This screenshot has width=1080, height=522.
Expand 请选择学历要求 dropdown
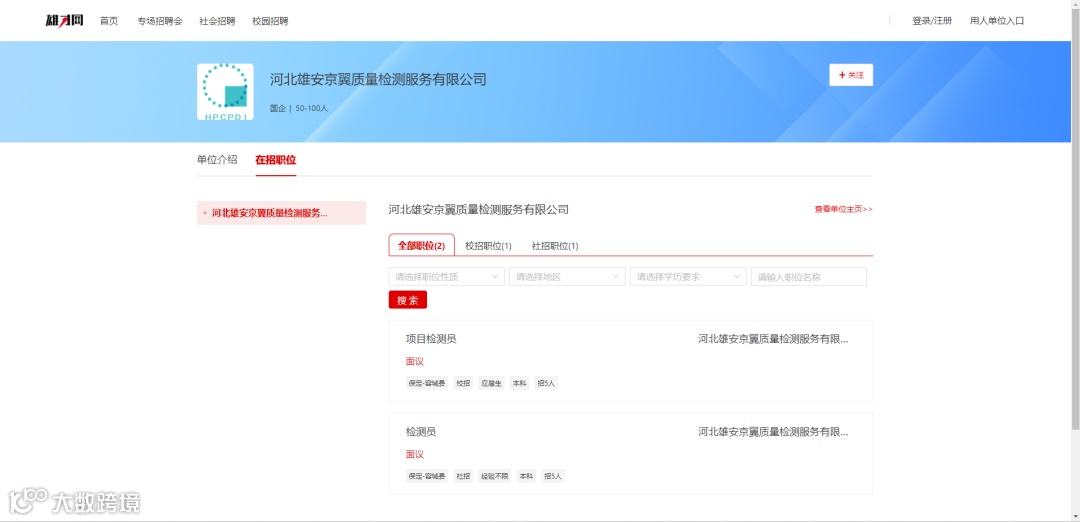click(688, 277)
